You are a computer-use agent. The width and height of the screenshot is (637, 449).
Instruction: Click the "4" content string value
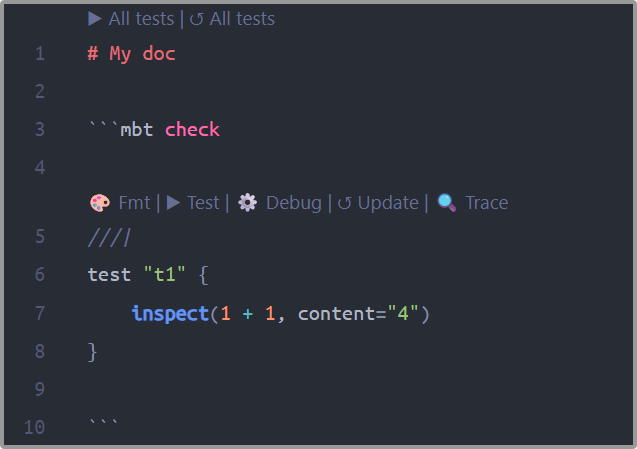click(x=403, y=313)
